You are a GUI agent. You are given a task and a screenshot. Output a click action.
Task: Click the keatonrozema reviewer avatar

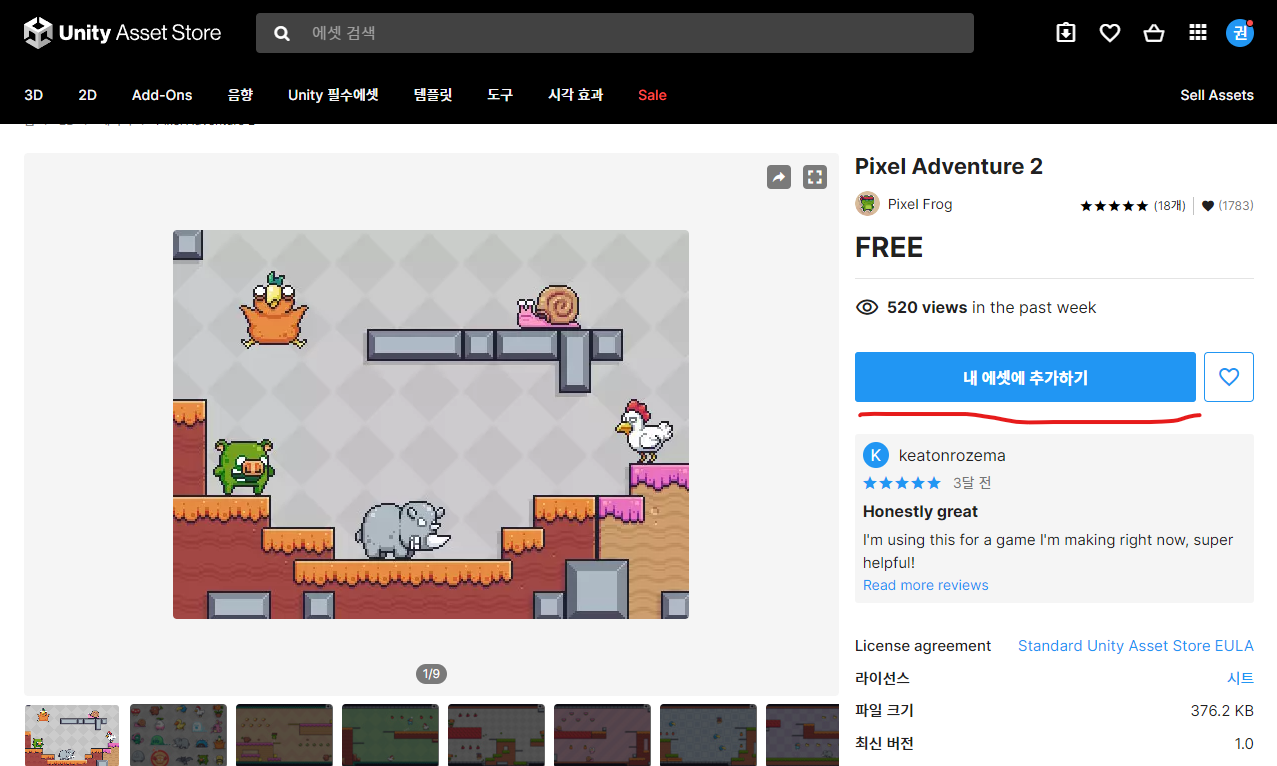click(875, 455)
